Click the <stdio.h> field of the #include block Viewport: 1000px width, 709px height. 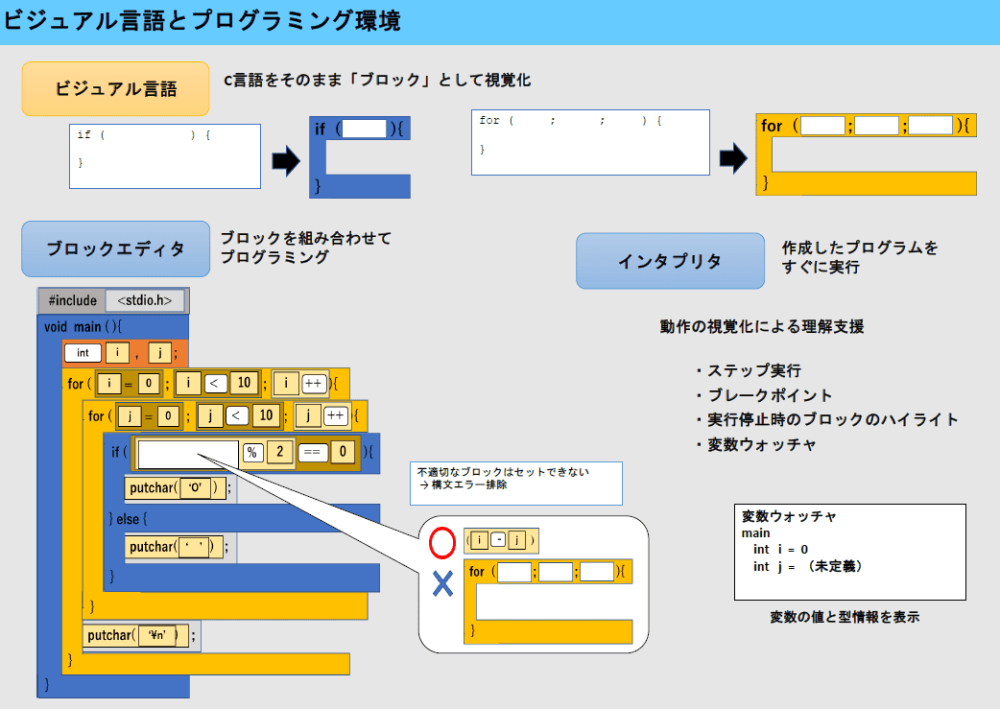click(x=145, y=300)
